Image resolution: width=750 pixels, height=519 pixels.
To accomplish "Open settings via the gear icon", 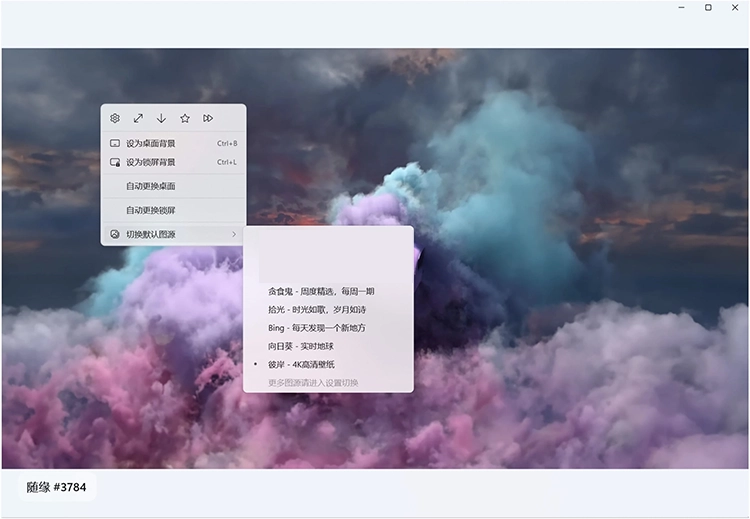I will [x=115, y=118].
